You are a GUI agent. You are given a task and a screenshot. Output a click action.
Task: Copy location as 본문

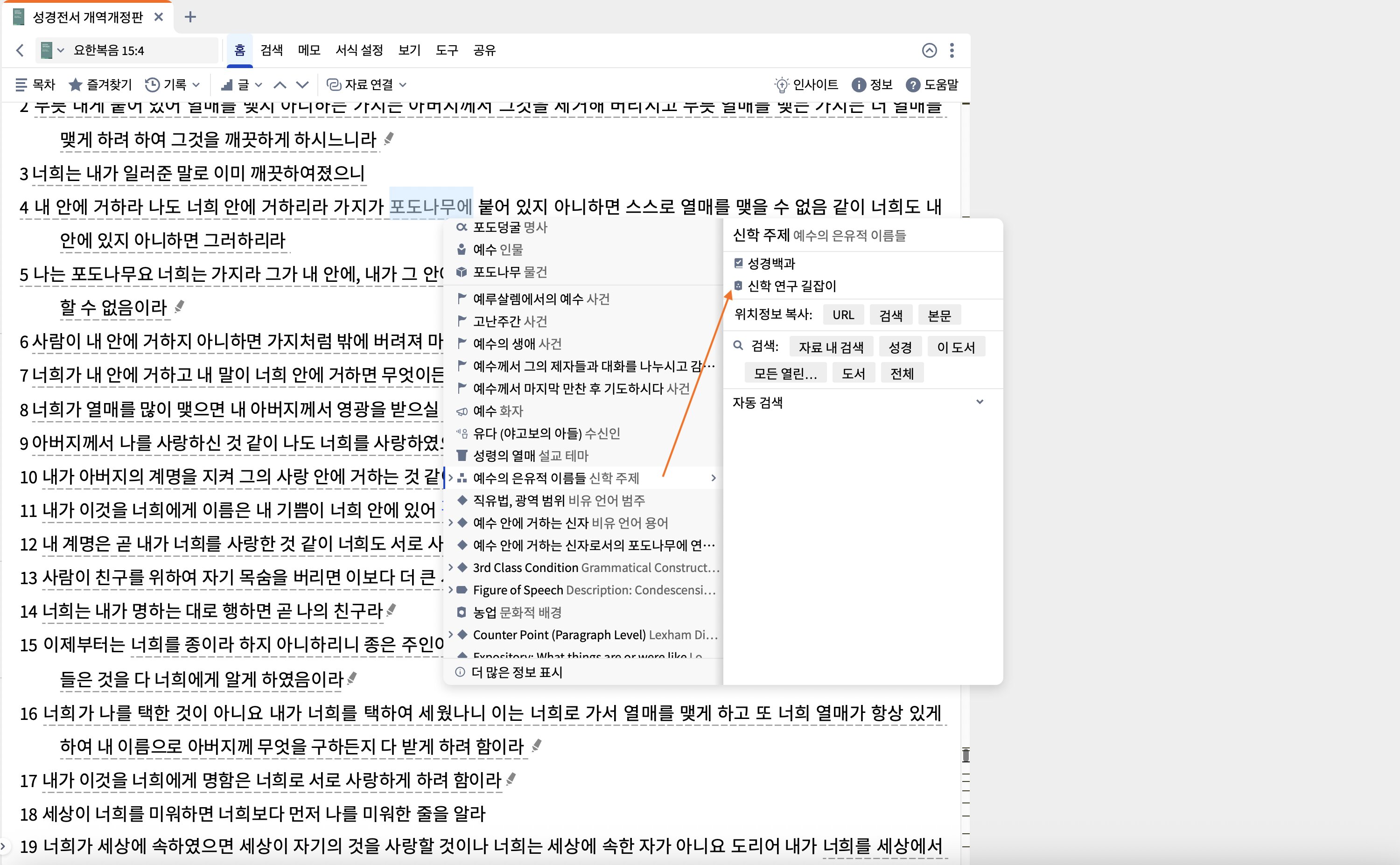click(x=939, y=315)
